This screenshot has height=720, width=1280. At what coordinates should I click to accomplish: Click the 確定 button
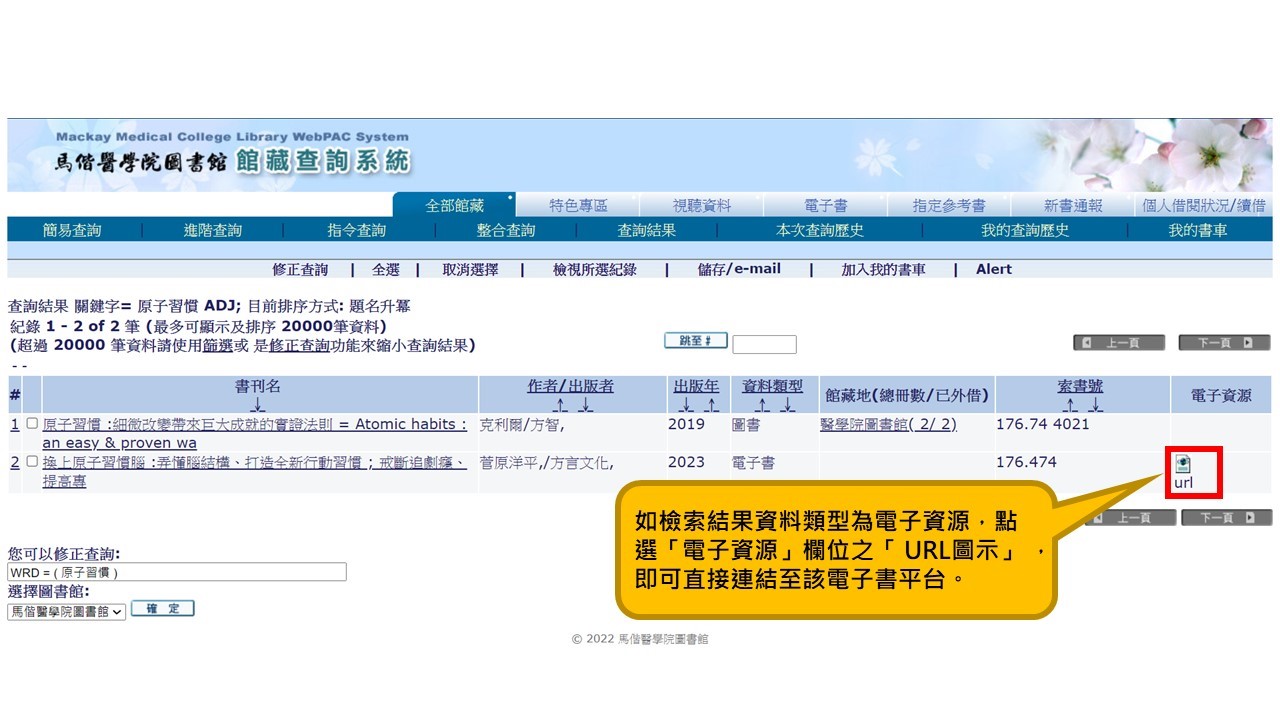click(x=162, y=609)
